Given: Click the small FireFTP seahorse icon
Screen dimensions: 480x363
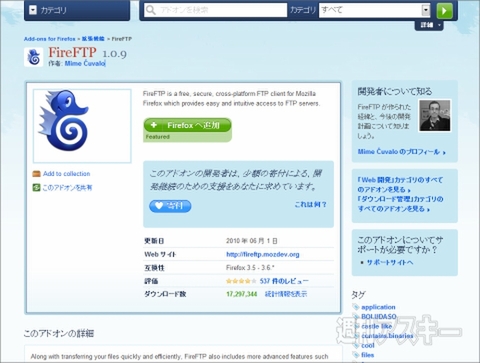Looking at the screenshot, I should tap(34, 57).
